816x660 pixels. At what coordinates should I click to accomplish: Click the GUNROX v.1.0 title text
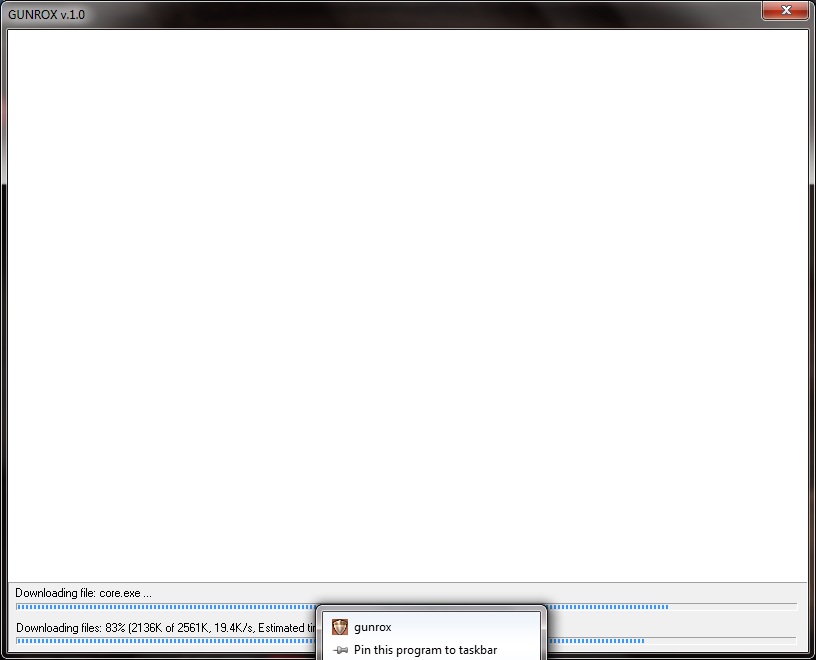pyautogui.click(x=46, y=15)
